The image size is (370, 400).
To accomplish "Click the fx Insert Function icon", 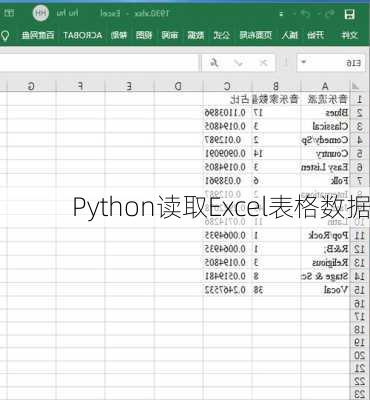I will 214,62.
